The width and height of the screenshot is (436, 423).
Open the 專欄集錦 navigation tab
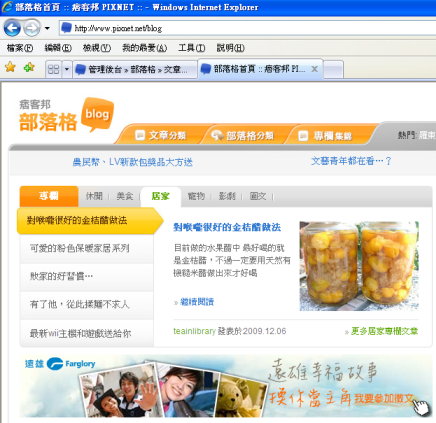(327, 135)
